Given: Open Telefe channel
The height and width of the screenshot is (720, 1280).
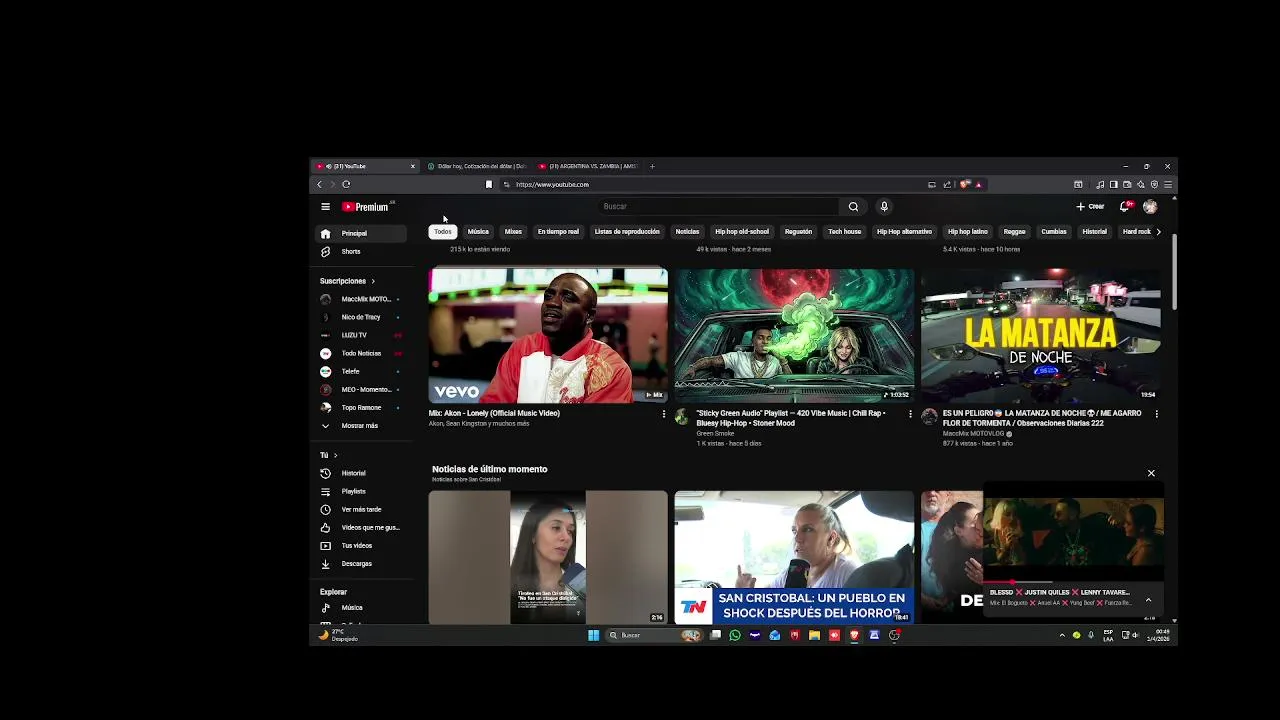Looking at the screenshot, I should [360, 371].
